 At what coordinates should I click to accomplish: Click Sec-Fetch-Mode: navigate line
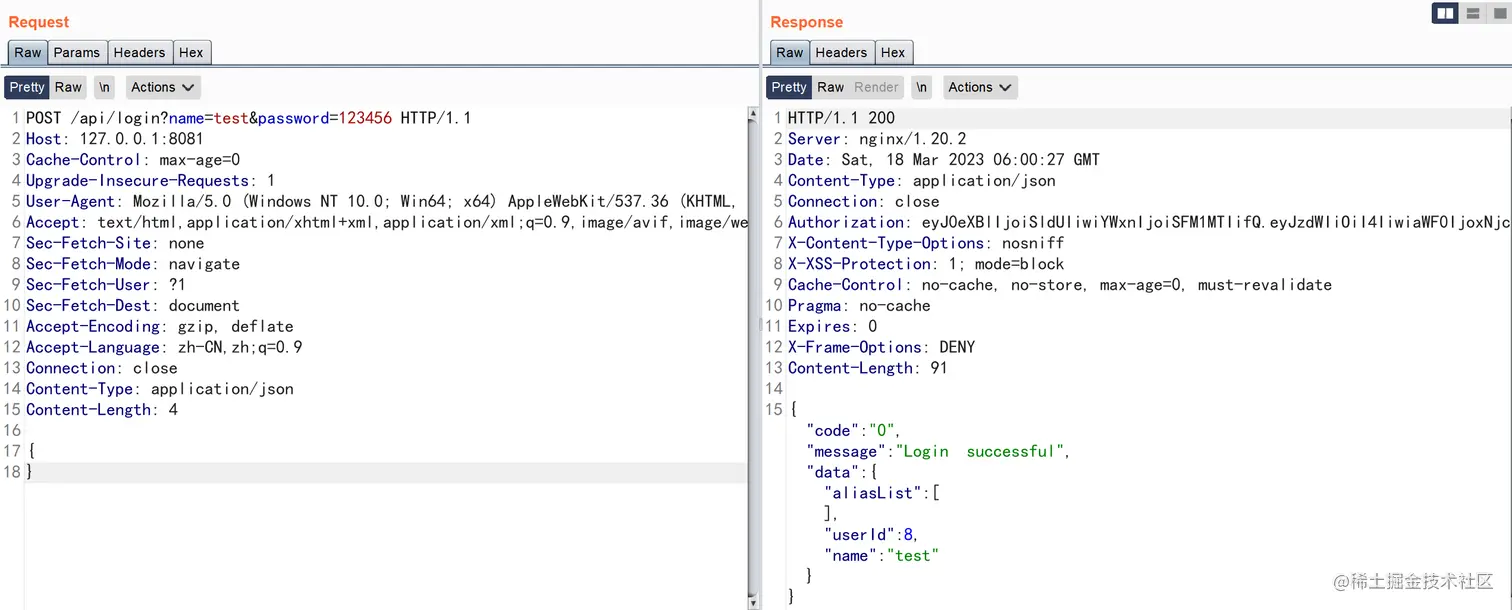pos(133,264)
